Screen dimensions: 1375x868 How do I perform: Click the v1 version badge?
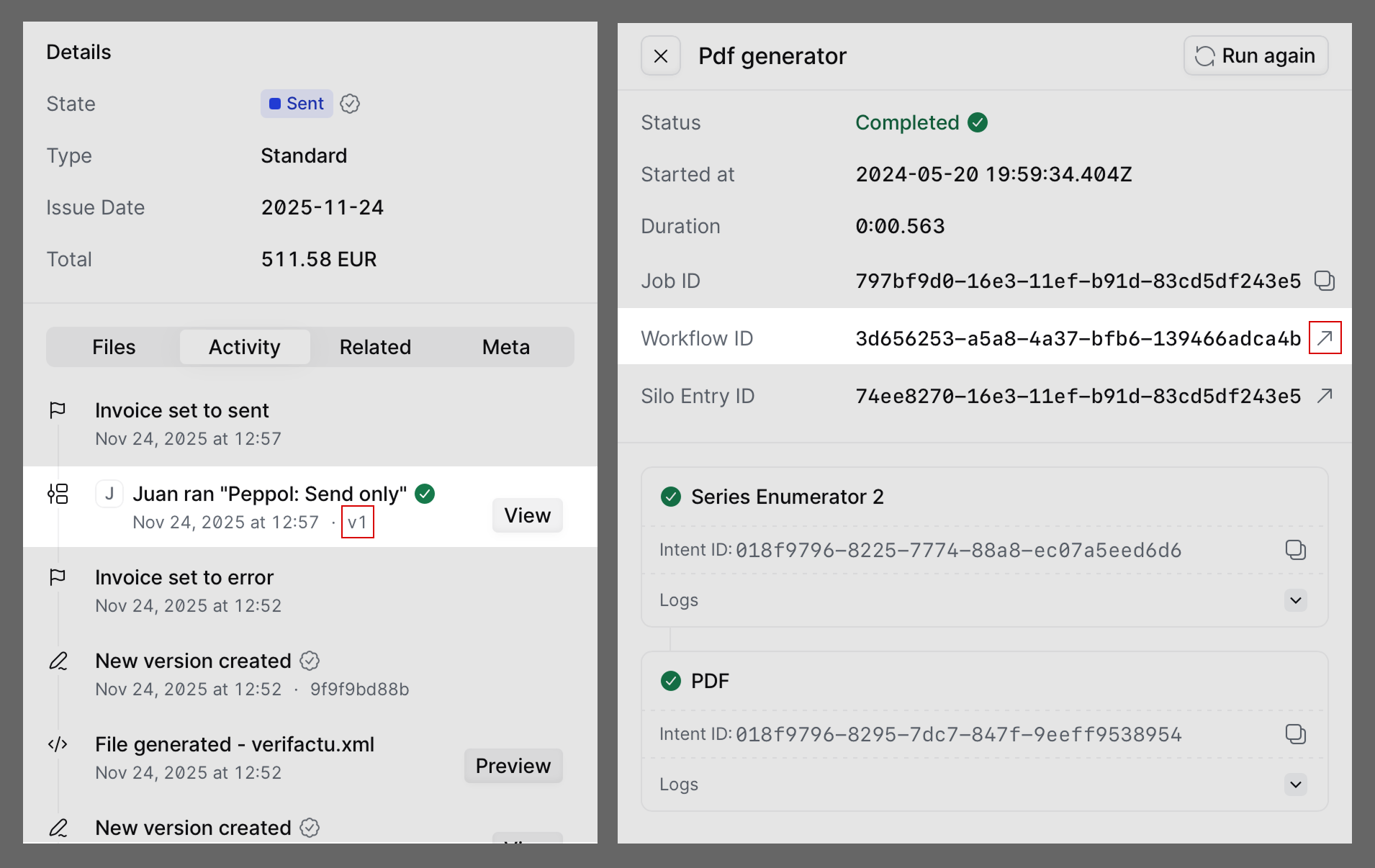pos(357,522)
